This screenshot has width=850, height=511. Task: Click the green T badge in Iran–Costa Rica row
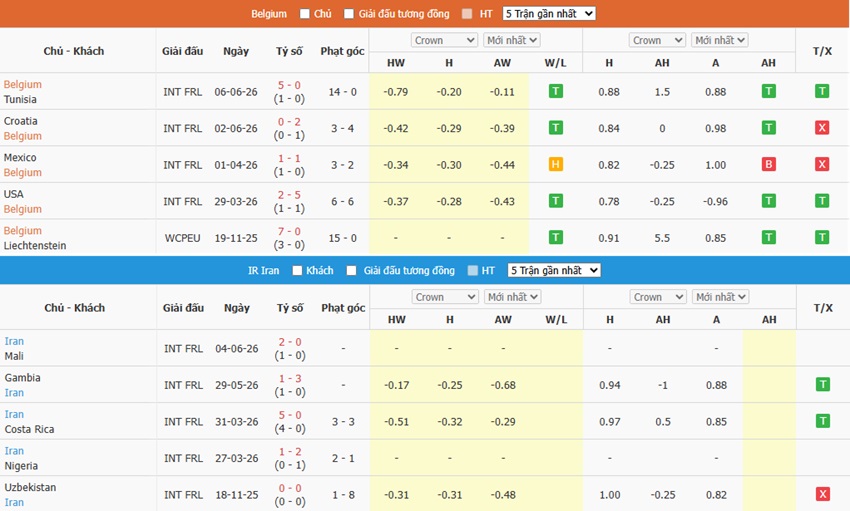coord(822,421)
